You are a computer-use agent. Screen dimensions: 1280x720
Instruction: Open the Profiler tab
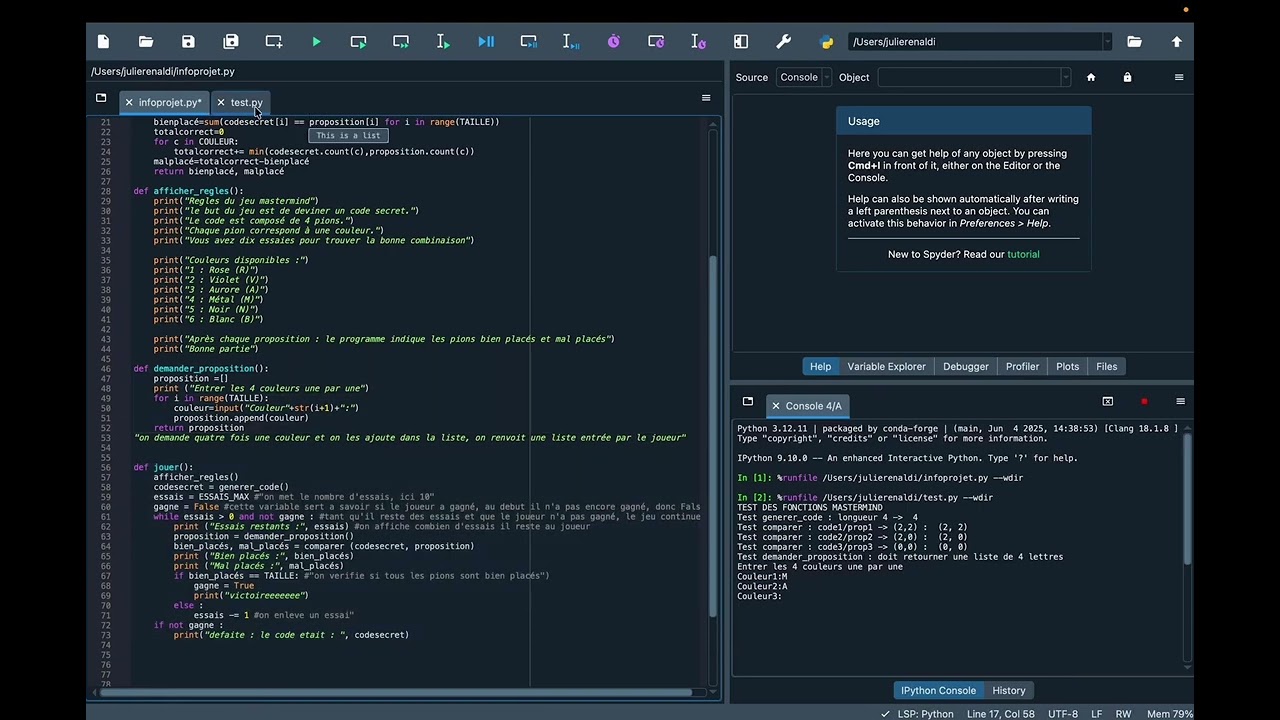pyautogui.click(x=1022, y=366)
